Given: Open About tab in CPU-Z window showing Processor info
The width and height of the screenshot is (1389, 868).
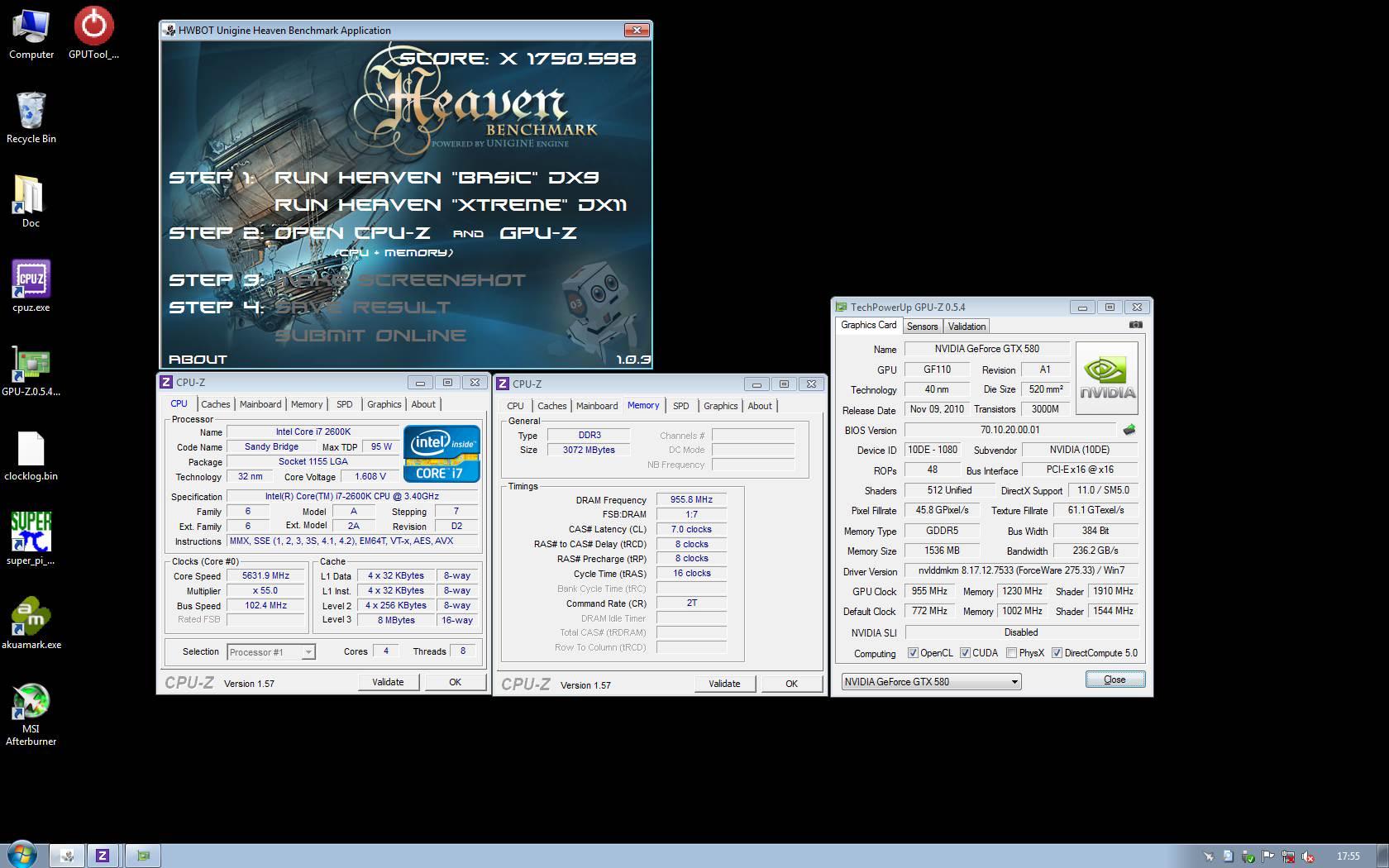Looking at the screenshot, I should click(x=423, y=404).
